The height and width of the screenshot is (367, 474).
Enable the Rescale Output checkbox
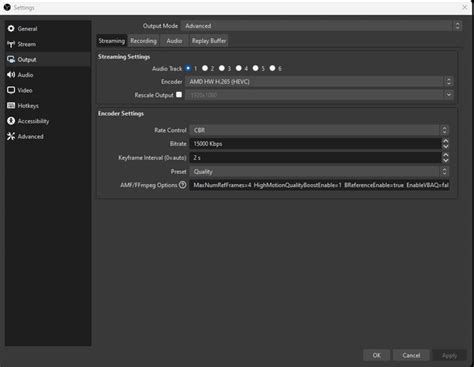click(179, 95)
